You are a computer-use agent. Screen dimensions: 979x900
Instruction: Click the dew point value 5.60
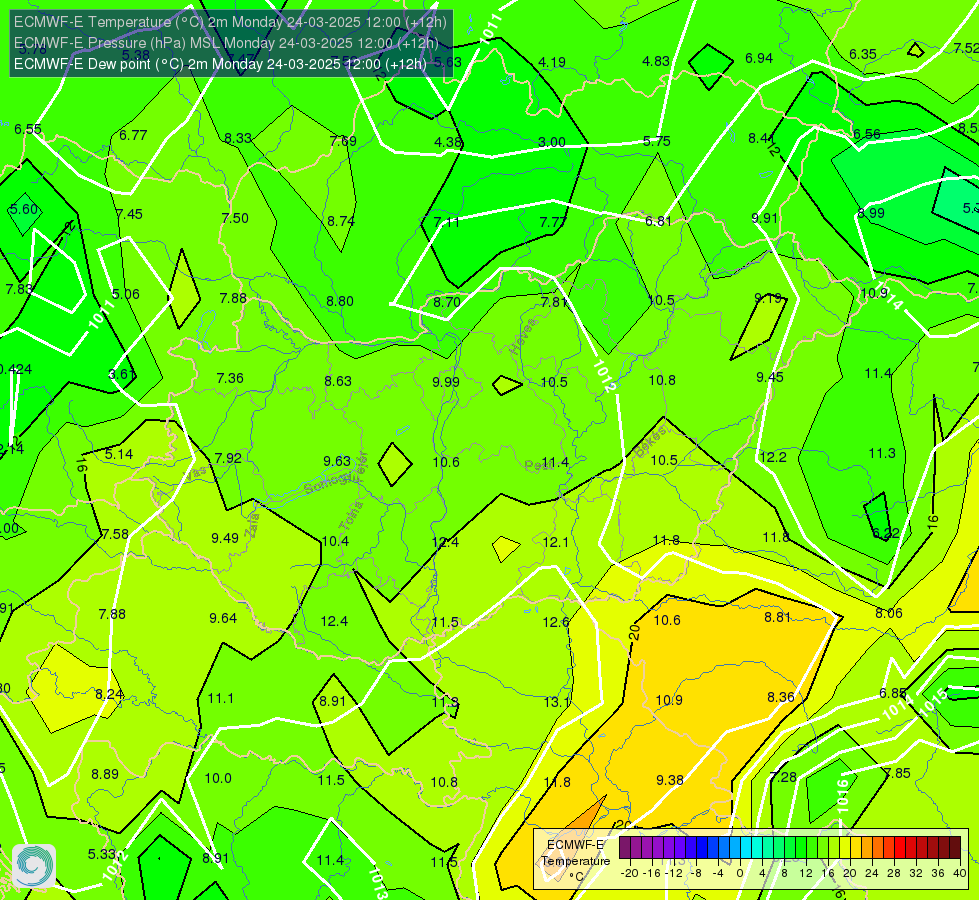tap(24, 209)
